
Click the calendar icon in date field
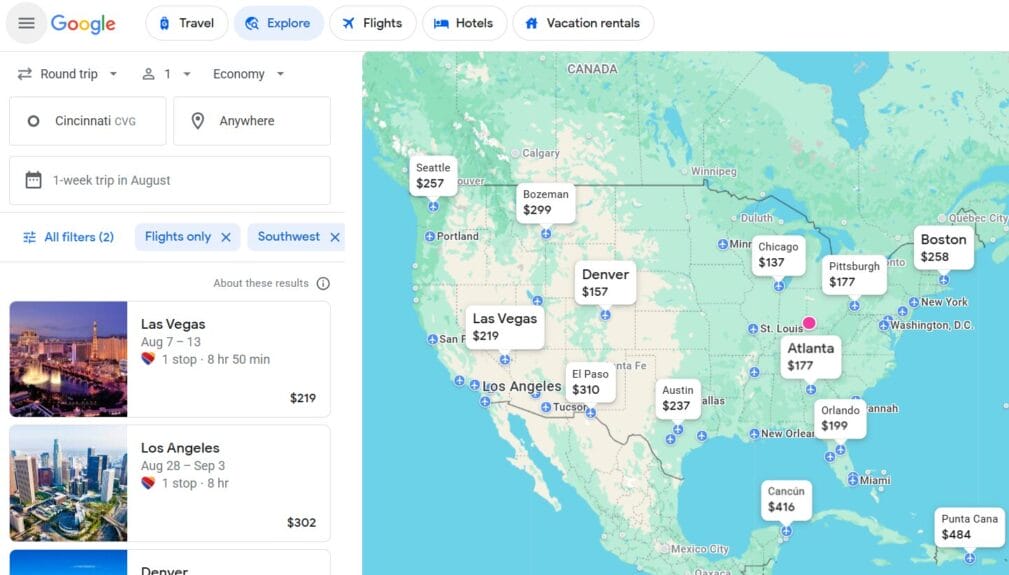[33, 180]
